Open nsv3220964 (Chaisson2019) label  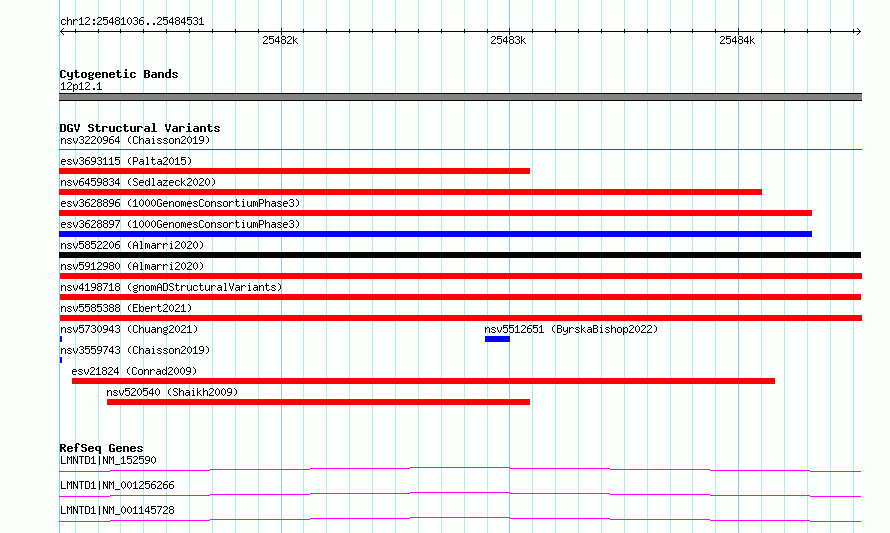pyautogui.click(x=135, y=140)
